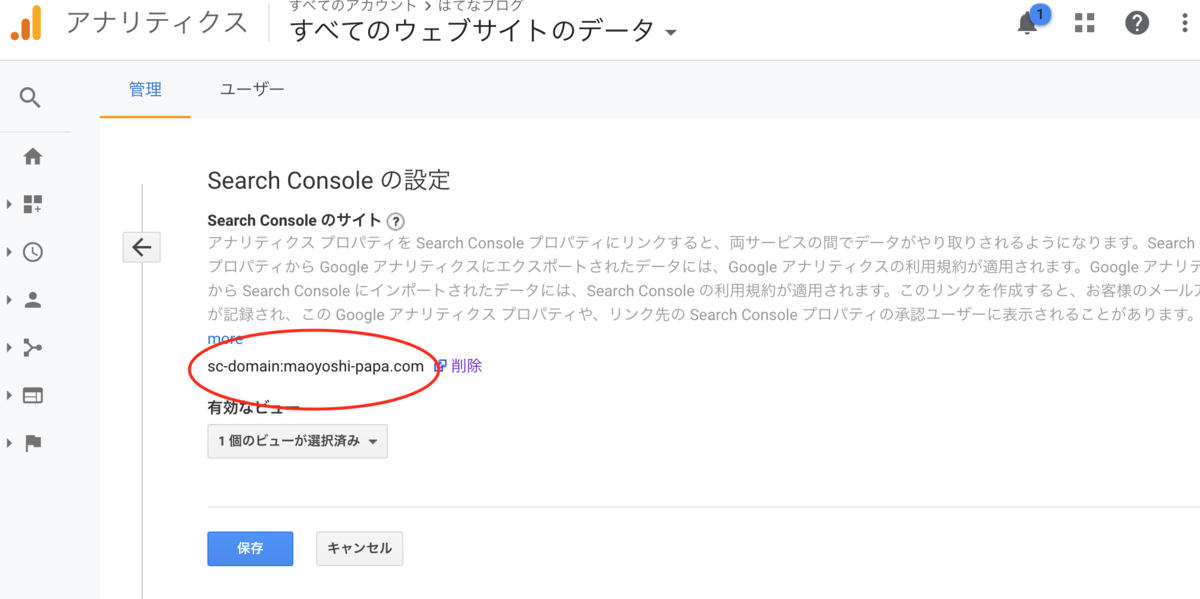Click the search magnifier in sidebar
This screenshot has width=1200, height=599.
pyautogui.click(x=31, y=97)
